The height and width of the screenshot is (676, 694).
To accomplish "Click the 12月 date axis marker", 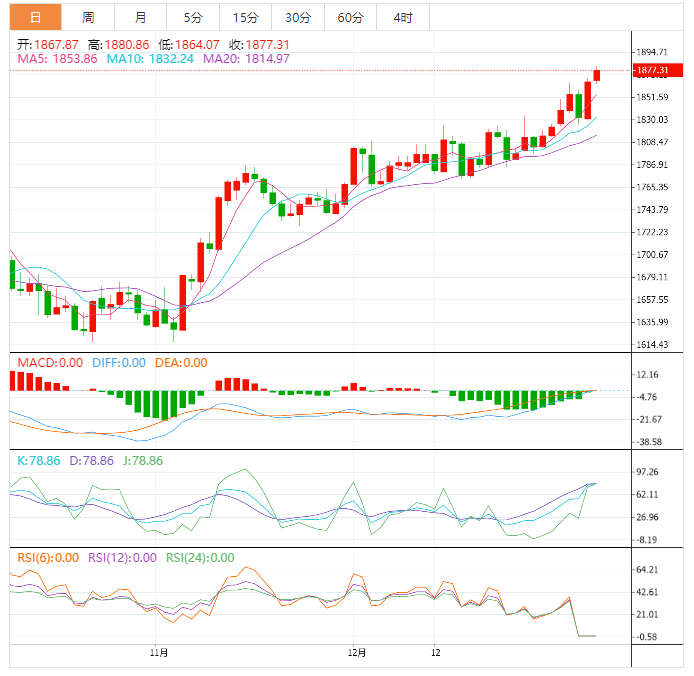I will tap(357, 653).
